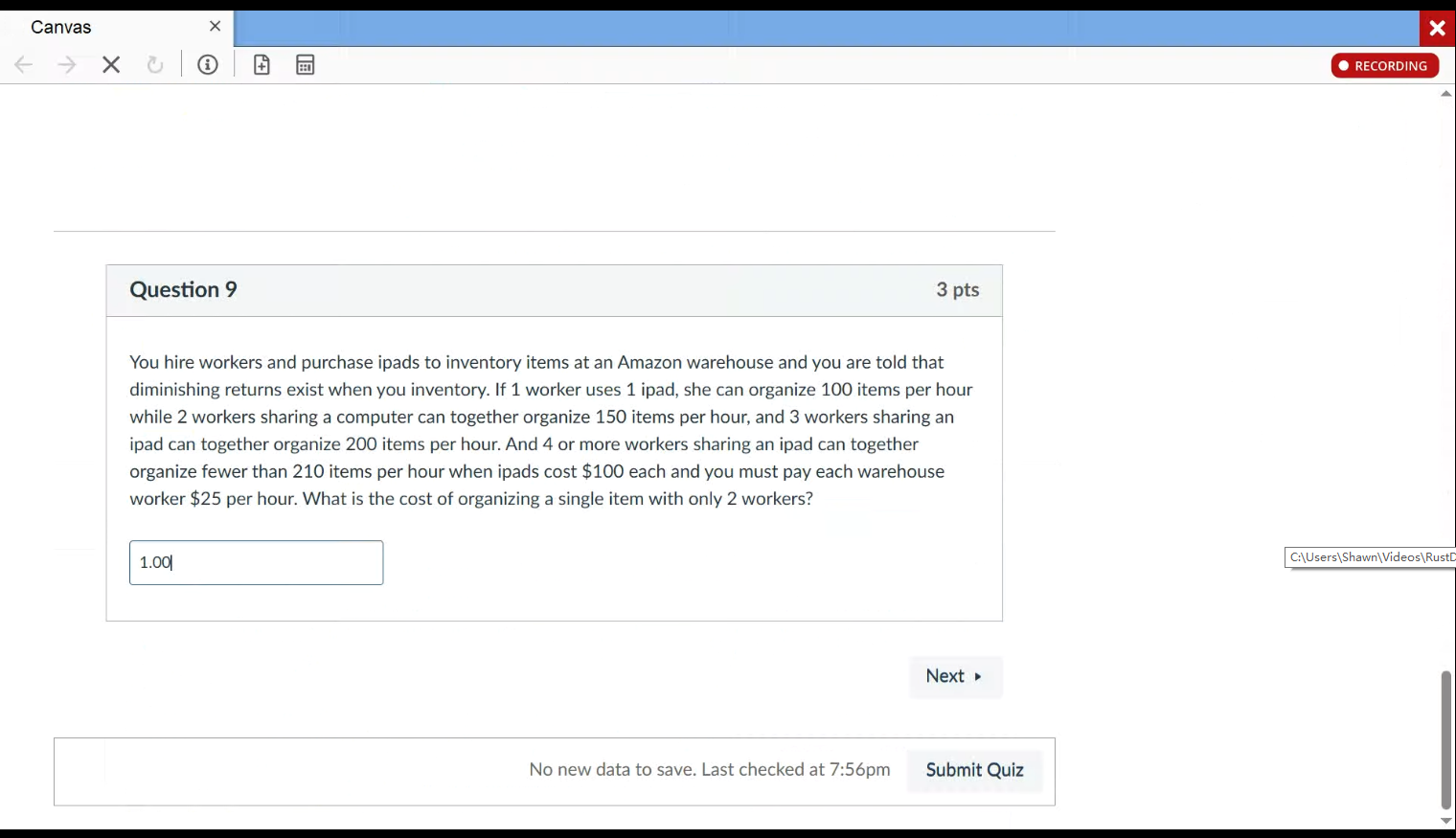Click the vertical scrollbar thumb

1446,739
